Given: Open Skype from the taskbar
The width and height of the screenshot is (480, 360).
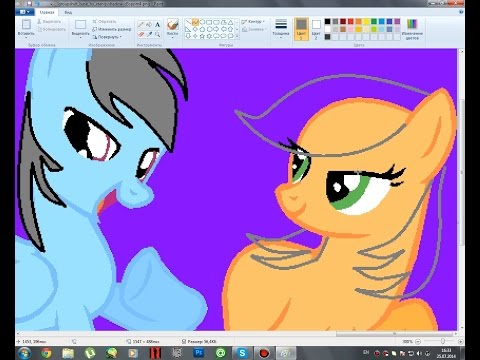Looking at the screenshot, I should pos(242,353).
